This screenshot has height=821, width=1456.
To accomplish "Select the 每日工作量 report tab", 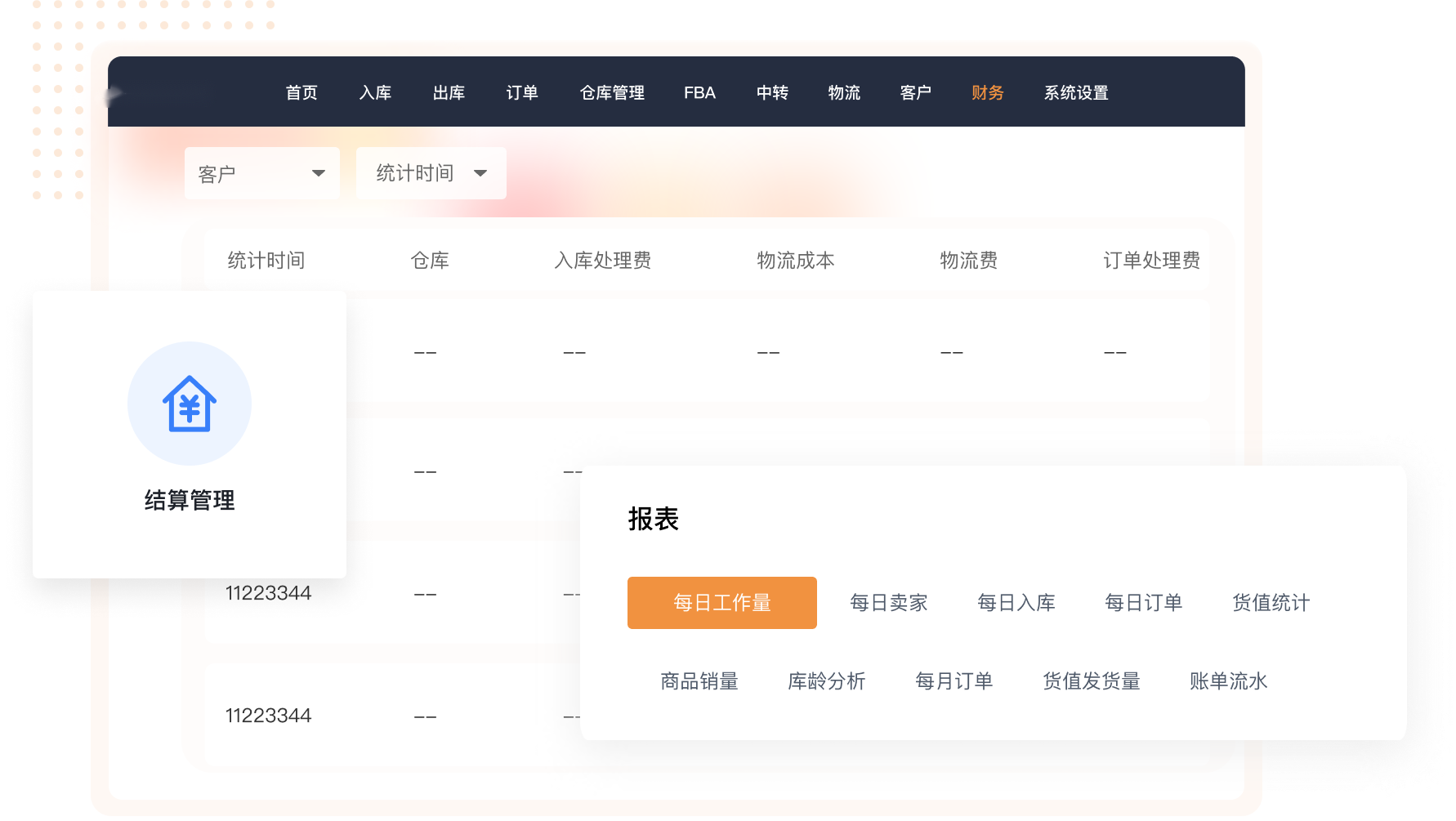I will [x=721, y=603].
